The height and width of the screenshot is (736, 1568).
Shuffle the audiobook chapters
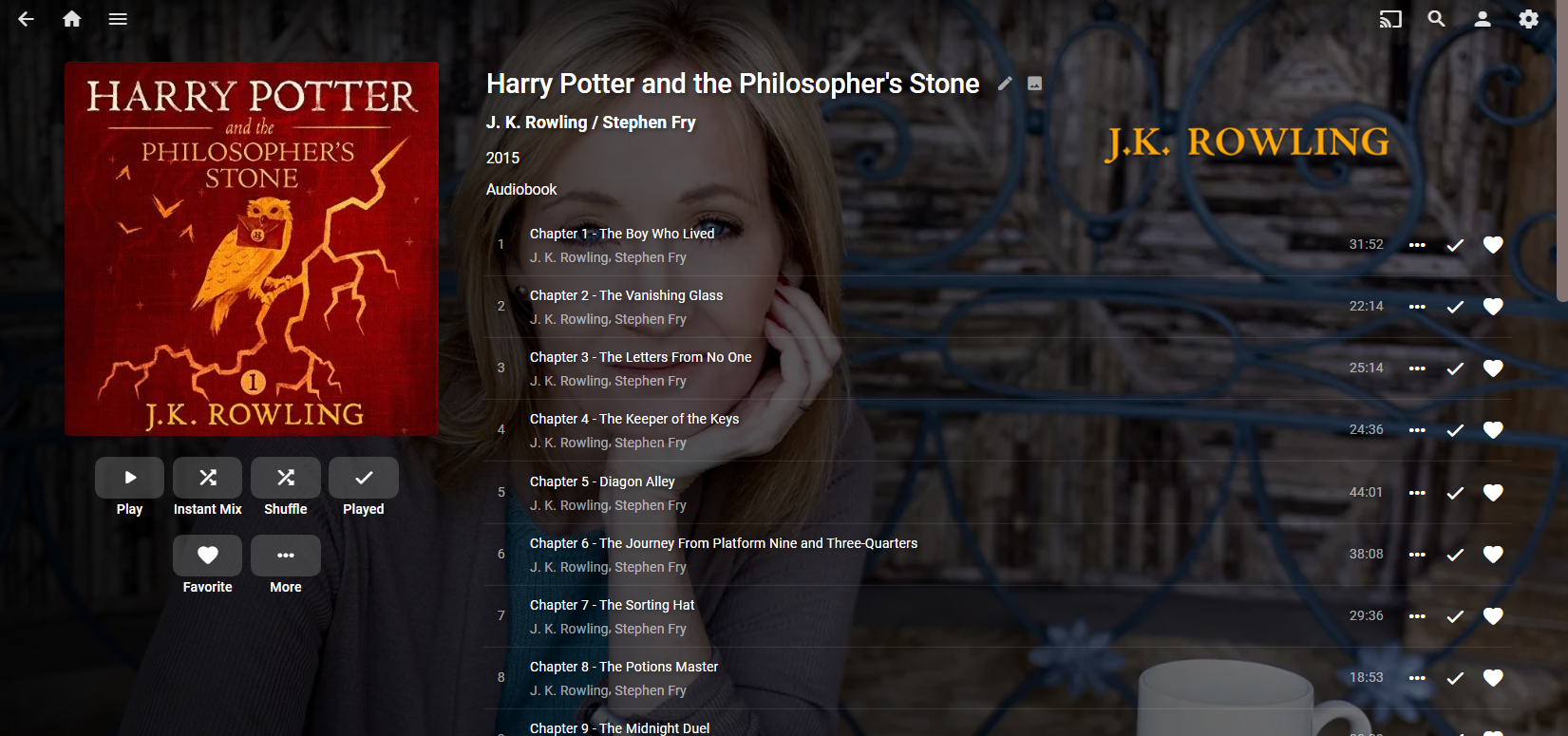(286, 478)
